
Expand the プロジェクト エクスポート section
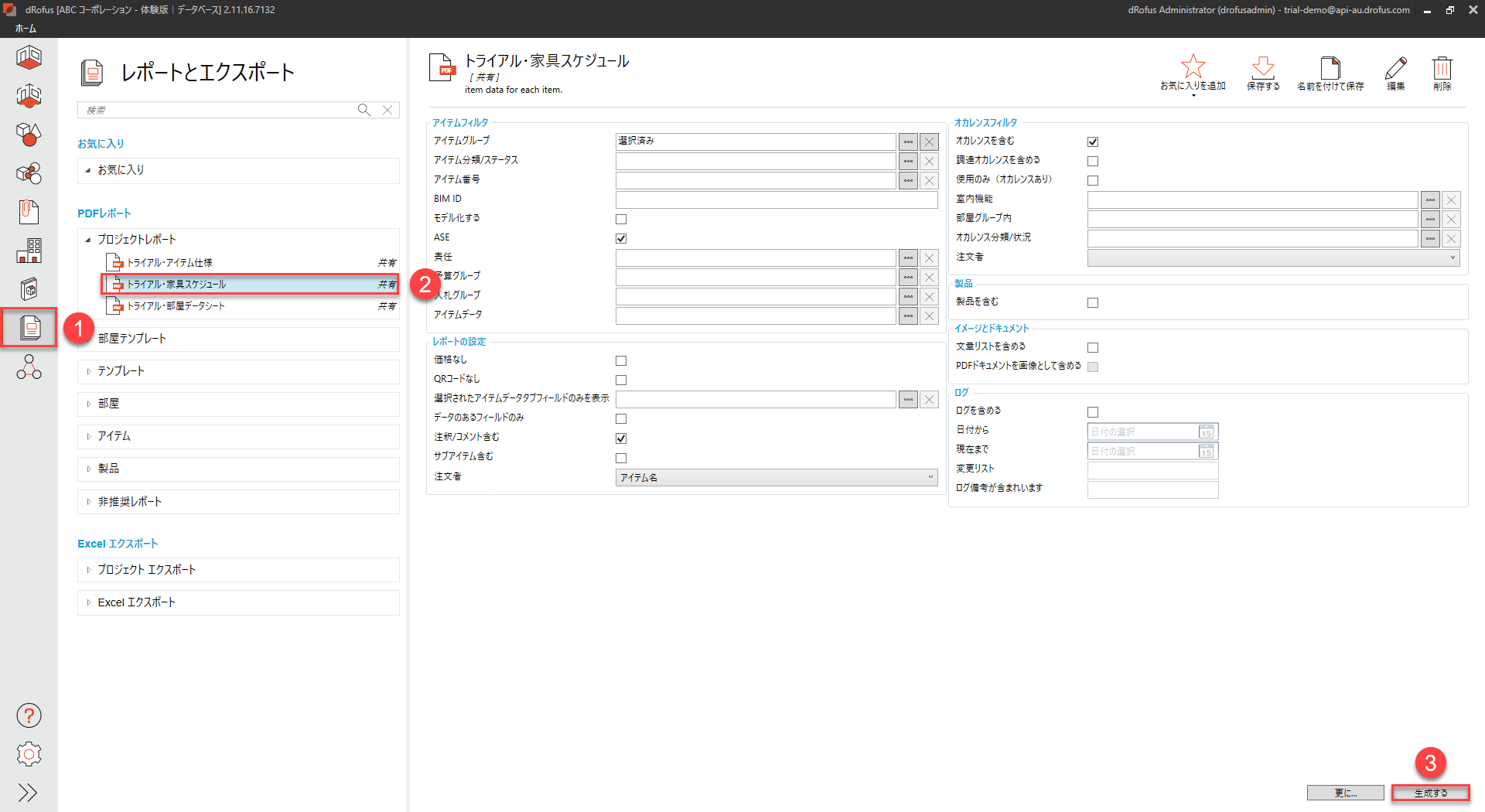coord(89,570)
